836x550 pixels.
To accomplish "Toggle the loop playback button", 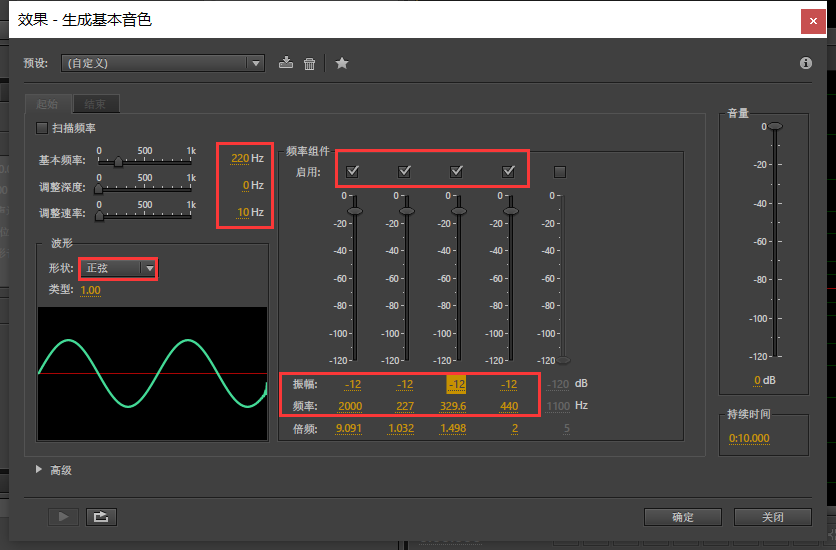I will 101,516.
